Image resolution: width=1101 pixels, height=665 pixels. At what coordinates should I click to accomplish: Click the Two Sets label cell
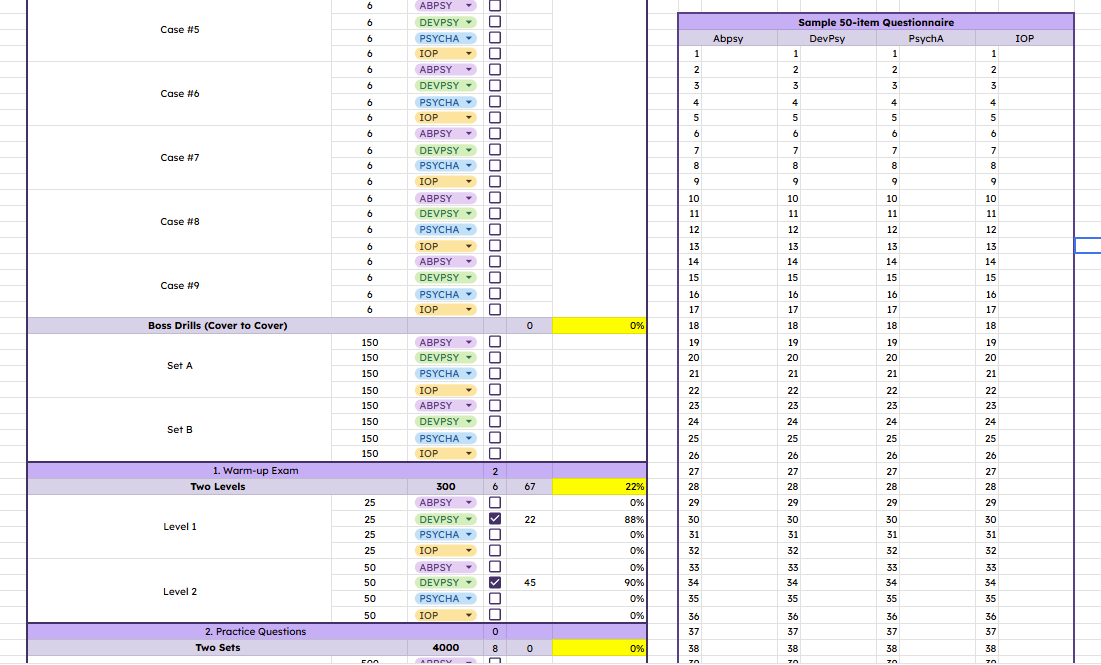coord(218,648)
